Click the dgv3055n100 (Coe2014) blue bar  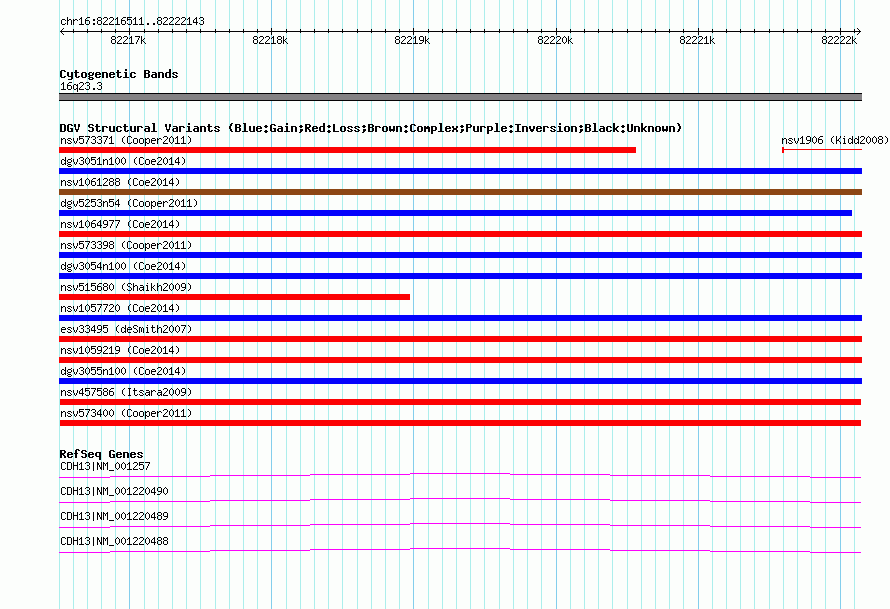(460, 381)
